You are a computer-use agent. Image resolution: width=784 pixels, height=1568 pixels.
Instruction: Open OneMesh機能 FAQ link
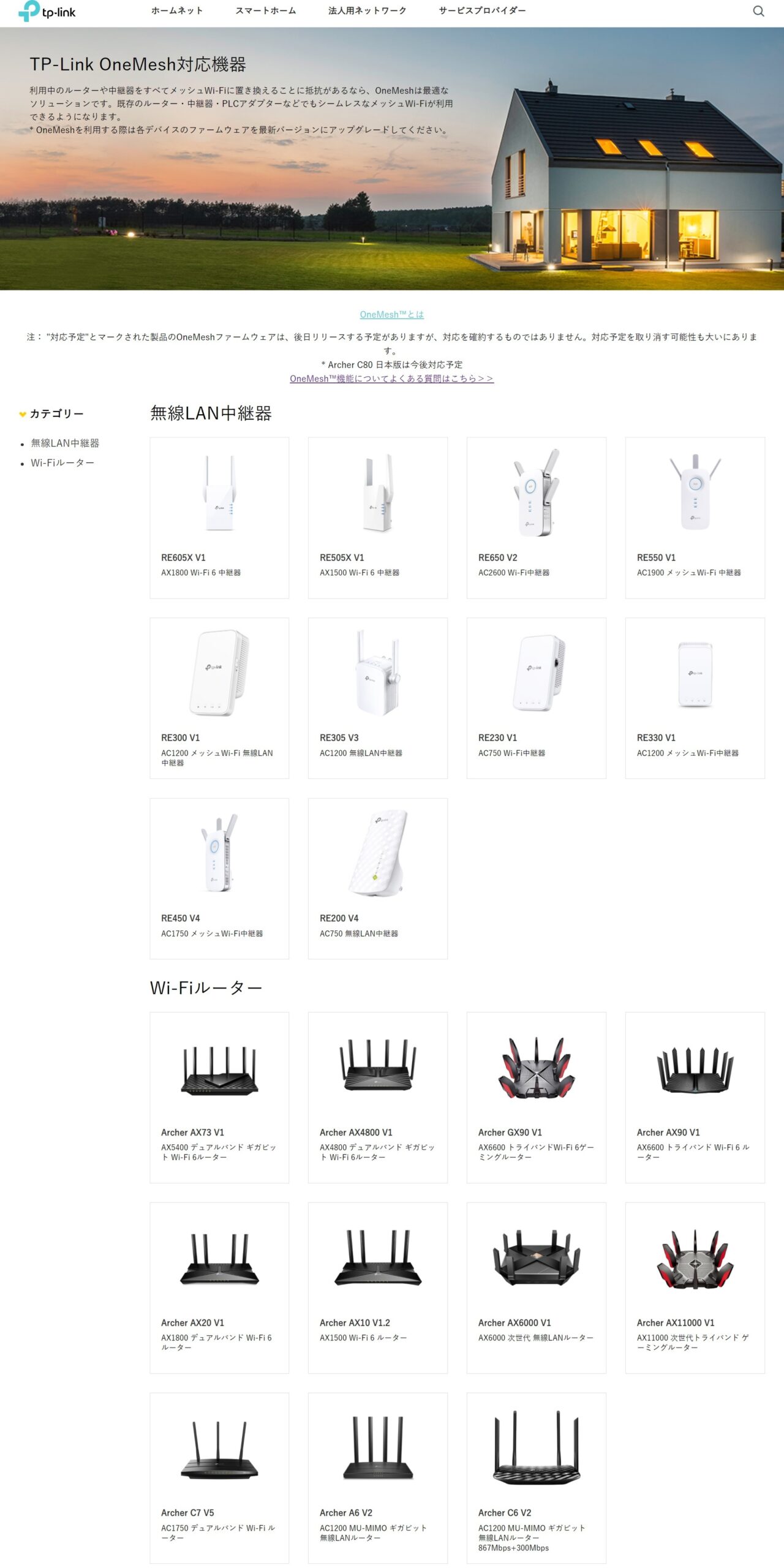392,379
